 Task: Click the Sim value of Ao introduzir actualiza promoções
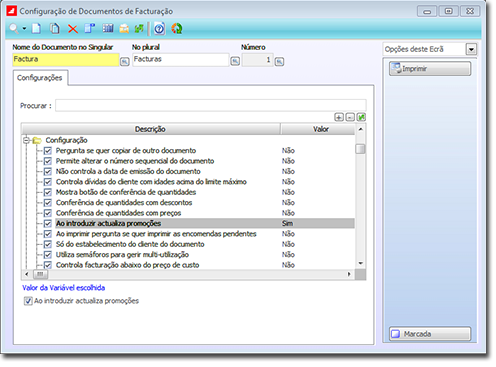[x=287, y=223]
